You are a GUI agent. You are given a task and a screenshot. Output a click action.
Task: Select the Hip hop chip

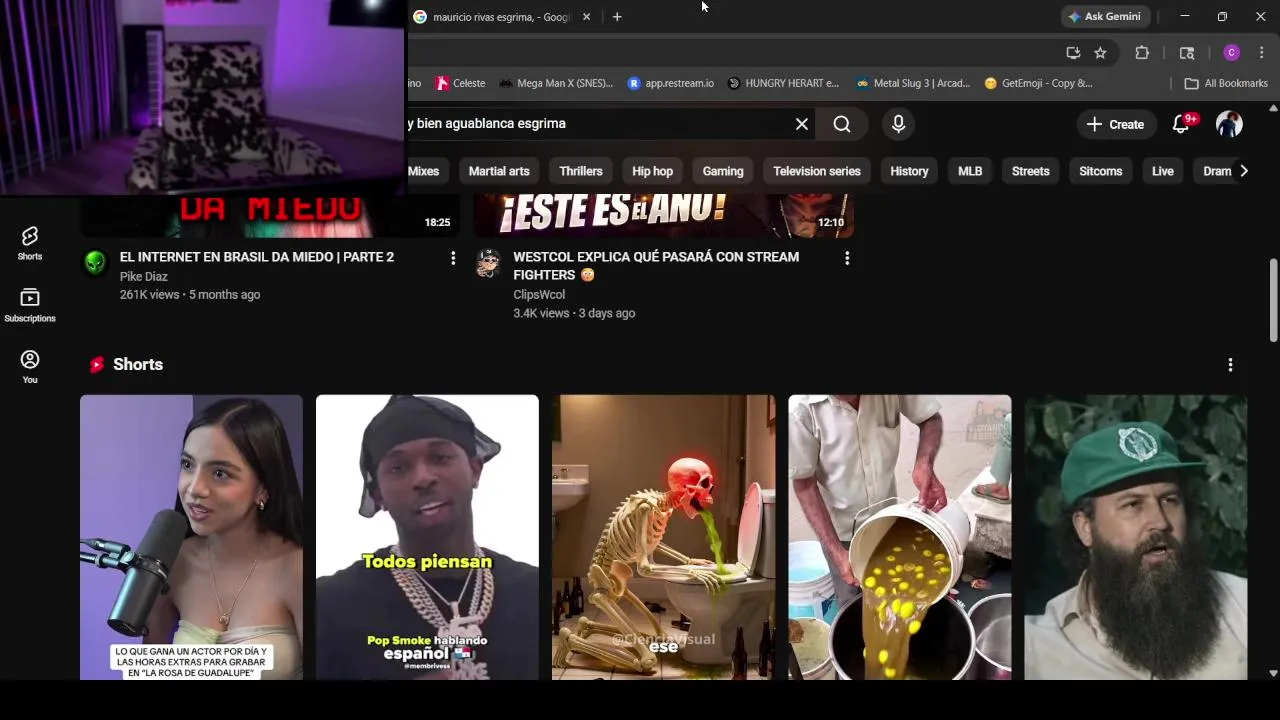652,171
